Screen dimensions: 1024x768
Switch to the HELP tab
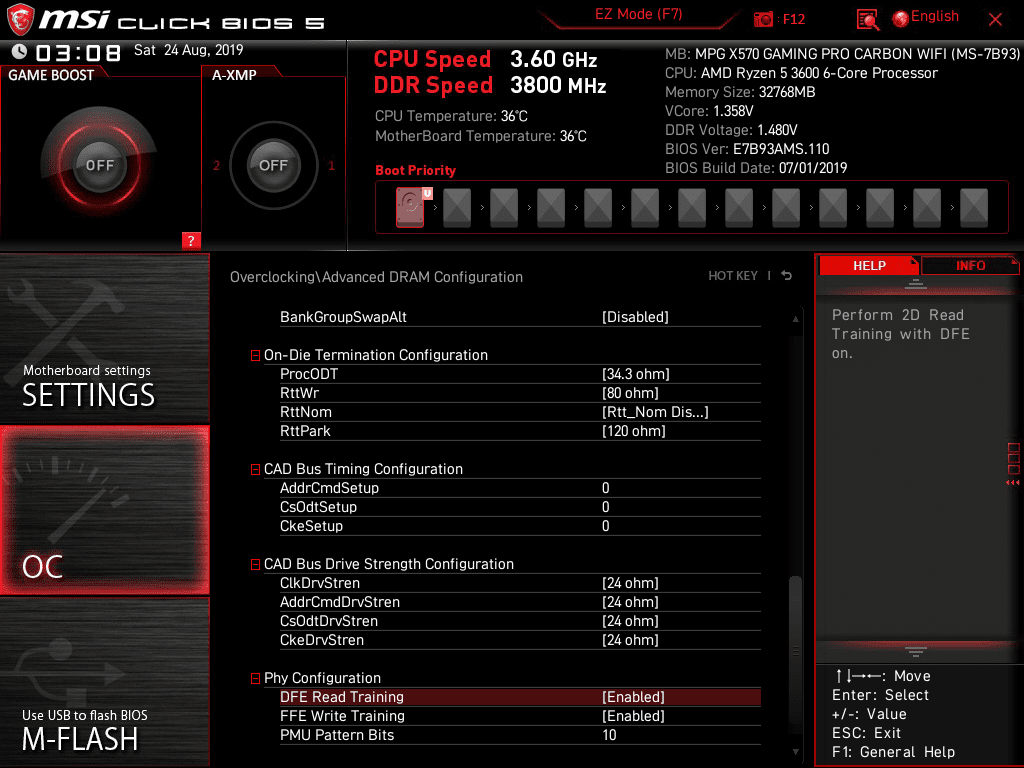click(869, 265)
